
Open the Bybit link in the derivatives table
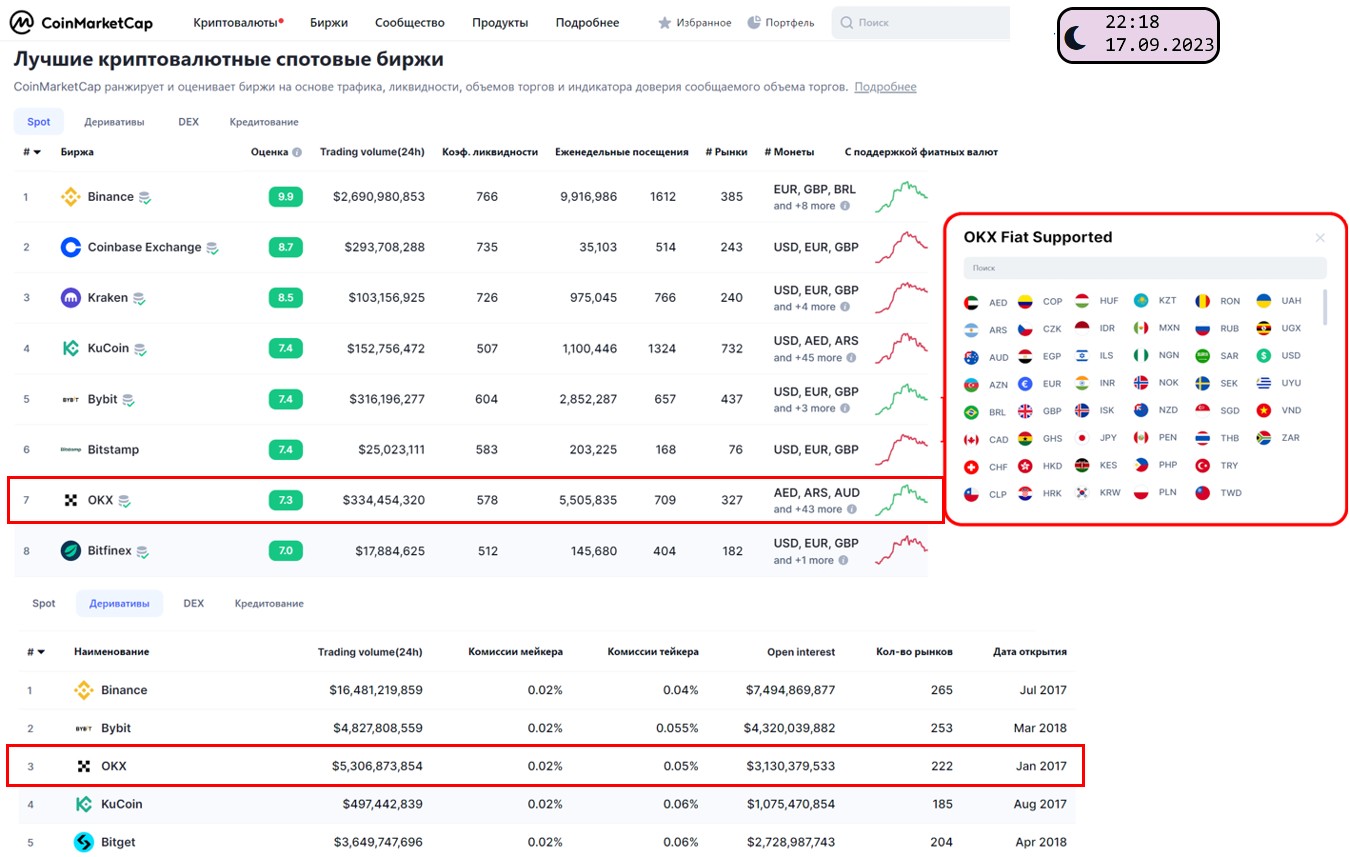116,728
